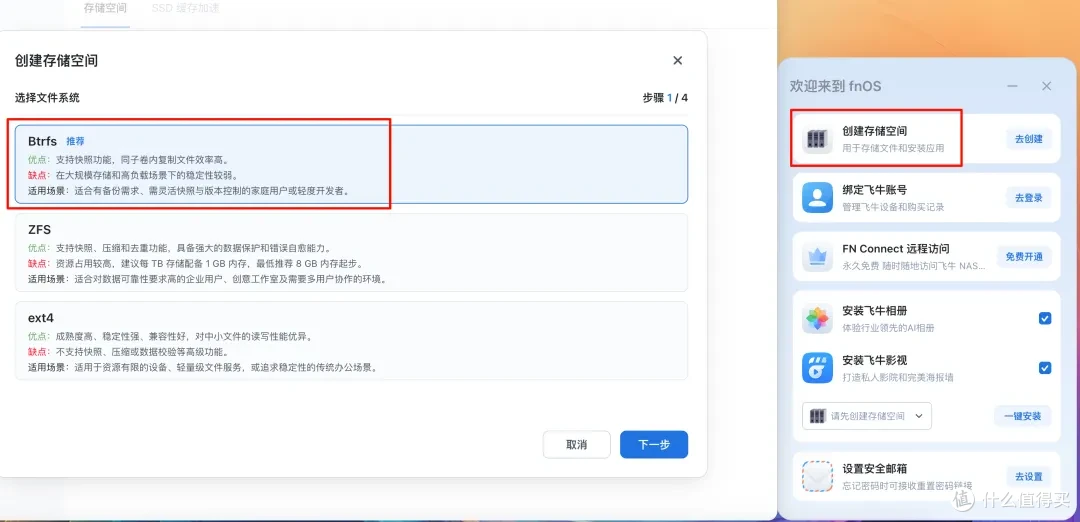This screenshot has height=522, width=1080.
Task: Switch to the SSD 缓存加速 tab
Action: pos(185,9)
